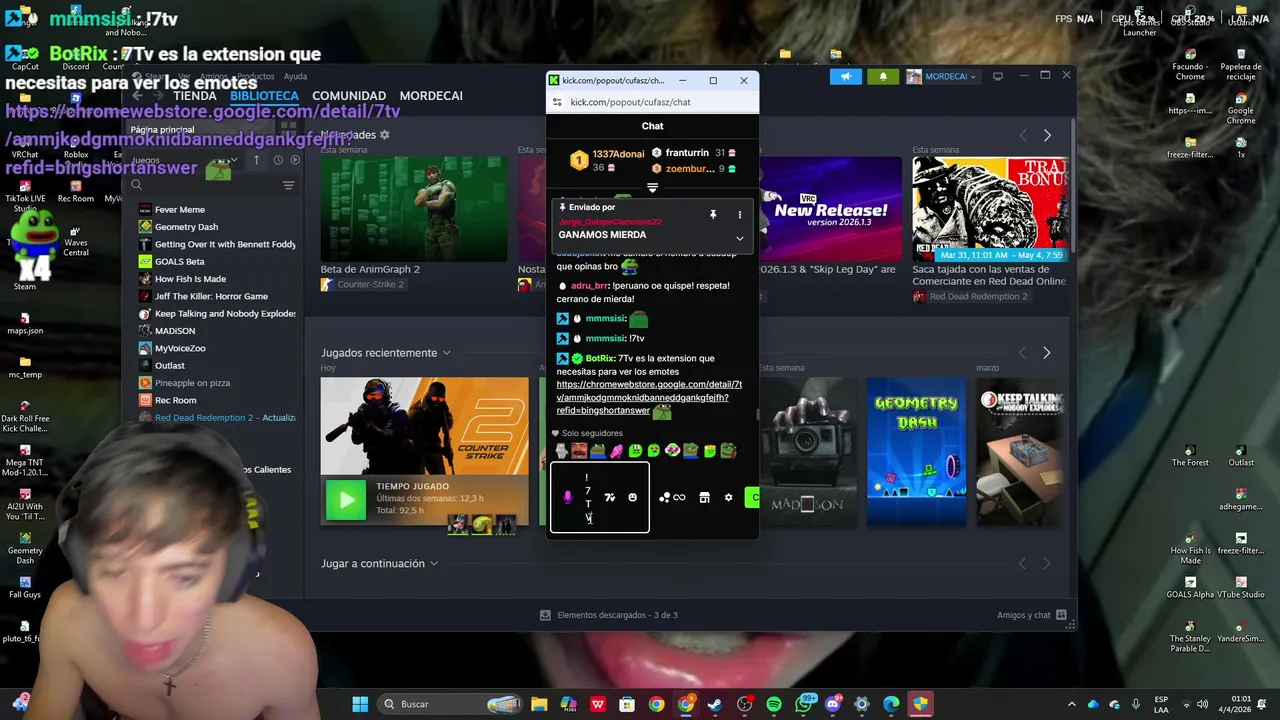The height and width of the screenshot is (720, 1280).
Task: Open advanced library filter icon
Action: tap(288, 185)
